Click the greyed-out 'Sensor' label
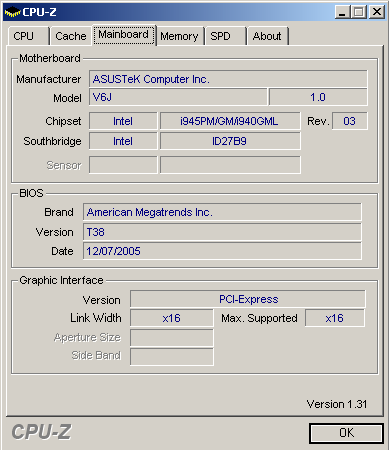 64,165
